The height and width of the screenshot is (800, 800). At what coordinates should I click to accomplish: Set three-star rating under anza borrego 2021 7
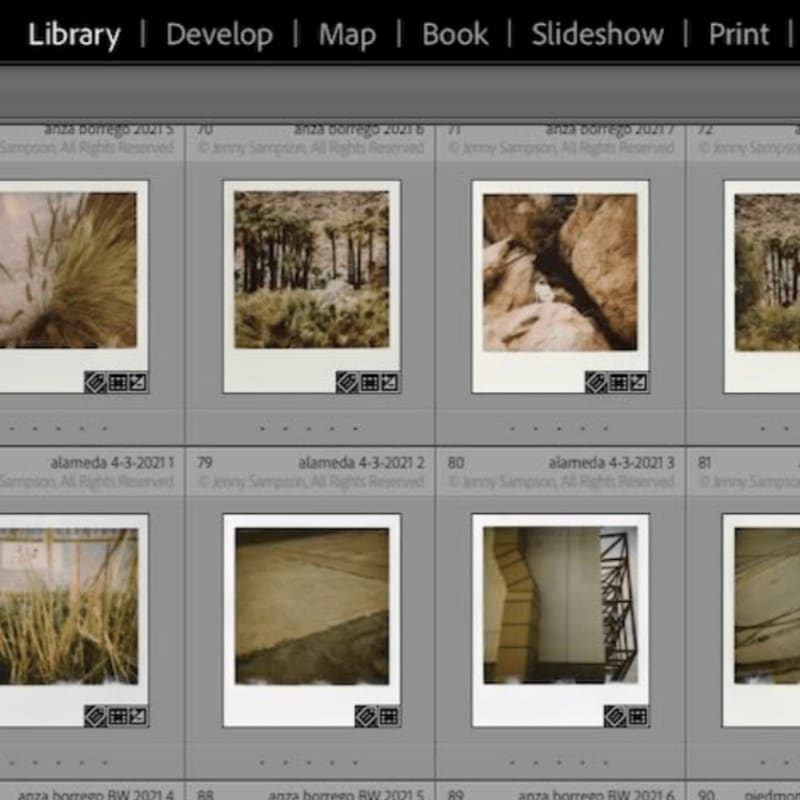pos(559,428)
